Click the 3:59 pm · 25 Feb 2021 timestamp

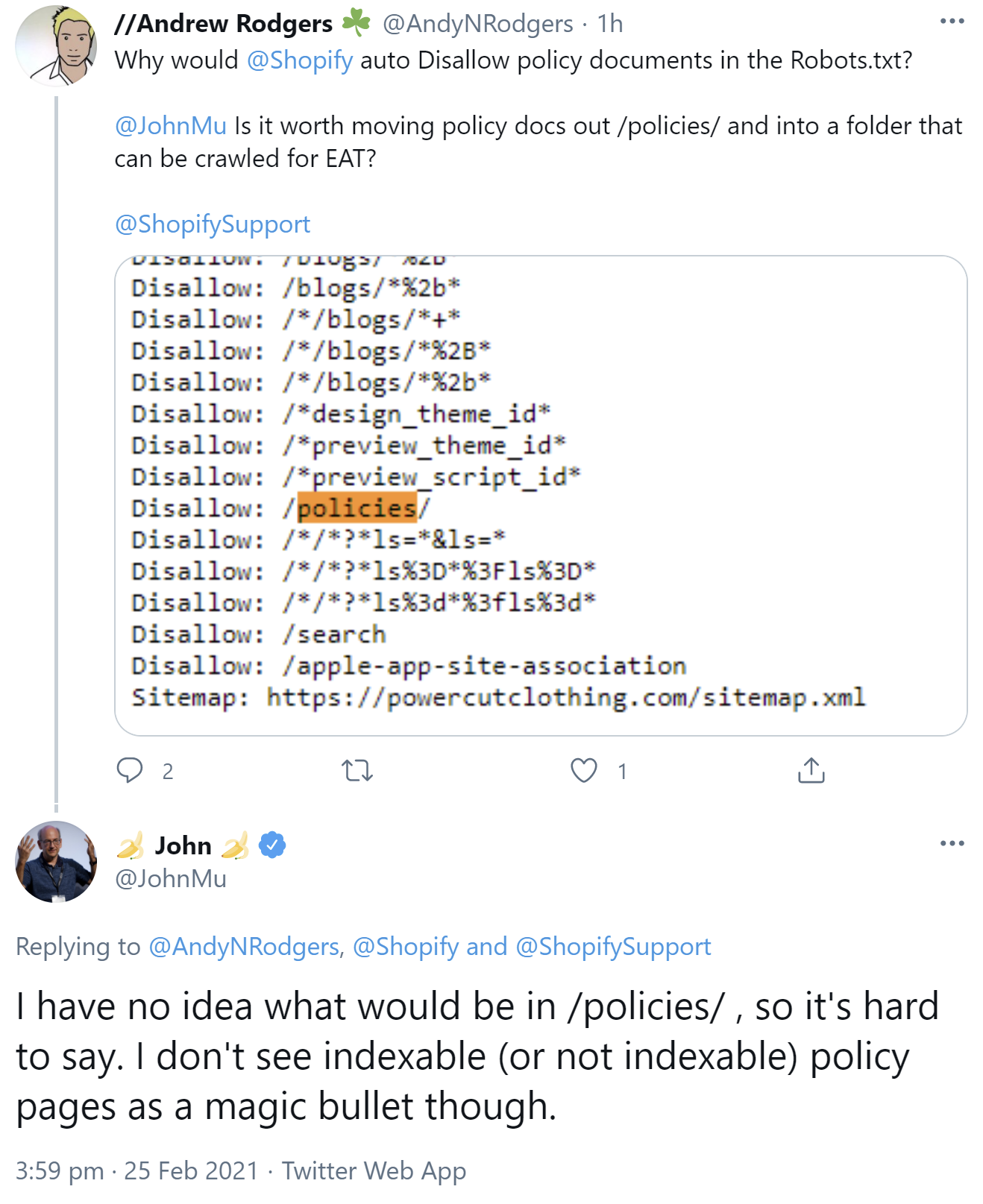[x=136, y=1170]
